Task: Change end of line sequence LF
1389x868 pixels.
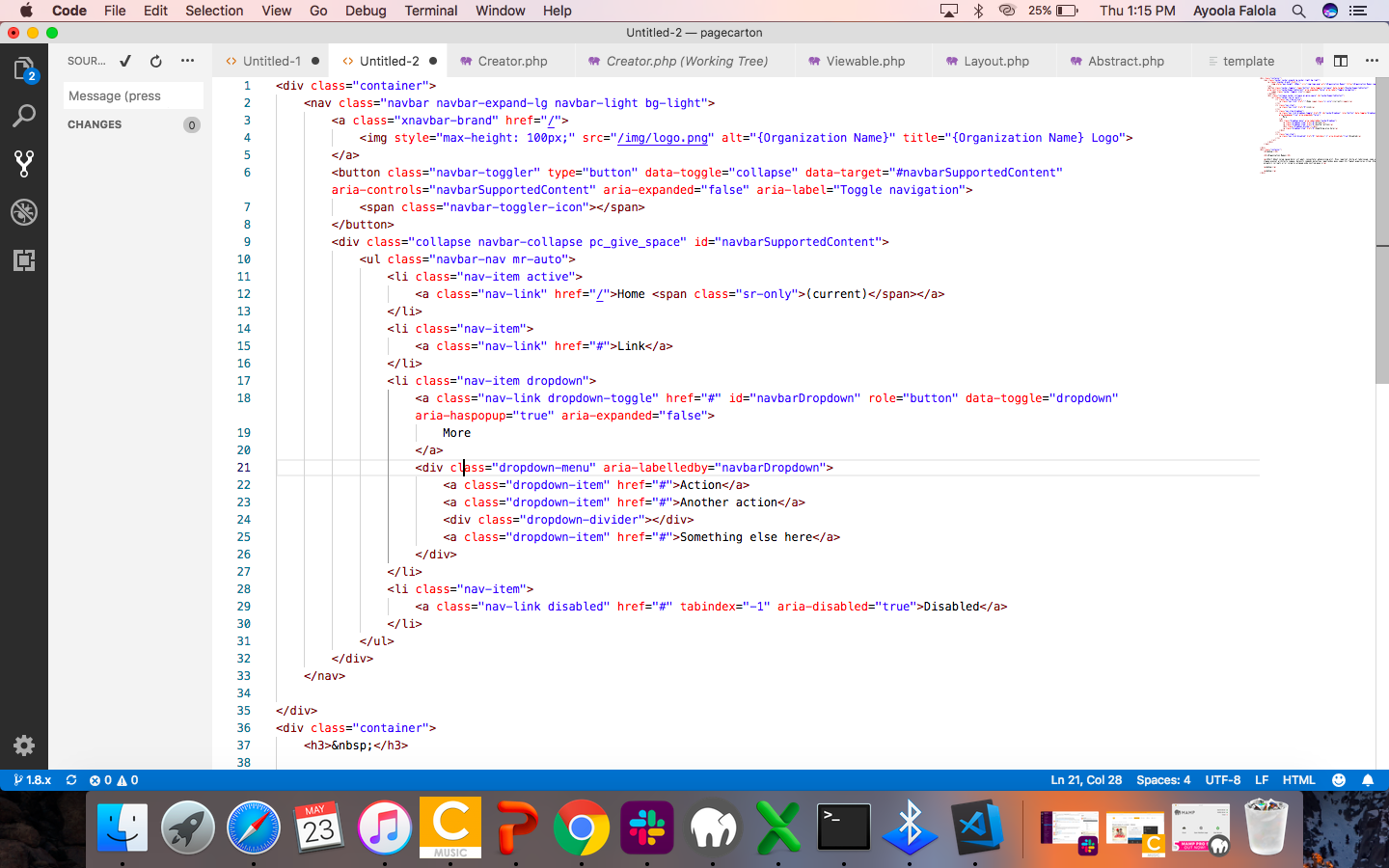Action: 1262,780
